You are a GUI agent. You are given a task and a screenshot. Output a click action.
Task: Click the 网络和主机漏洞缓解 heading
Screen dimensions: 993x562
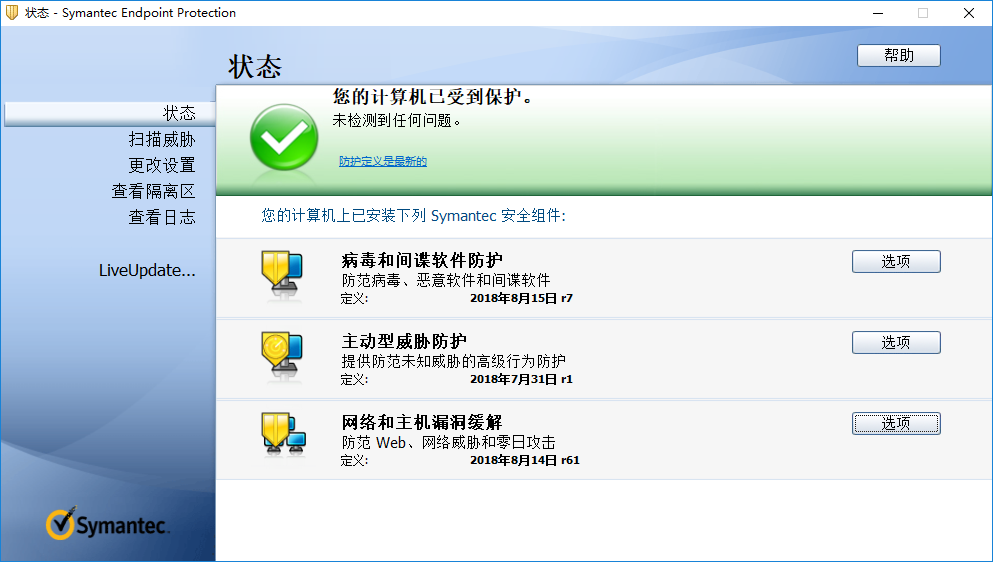(x=422, y=423)
